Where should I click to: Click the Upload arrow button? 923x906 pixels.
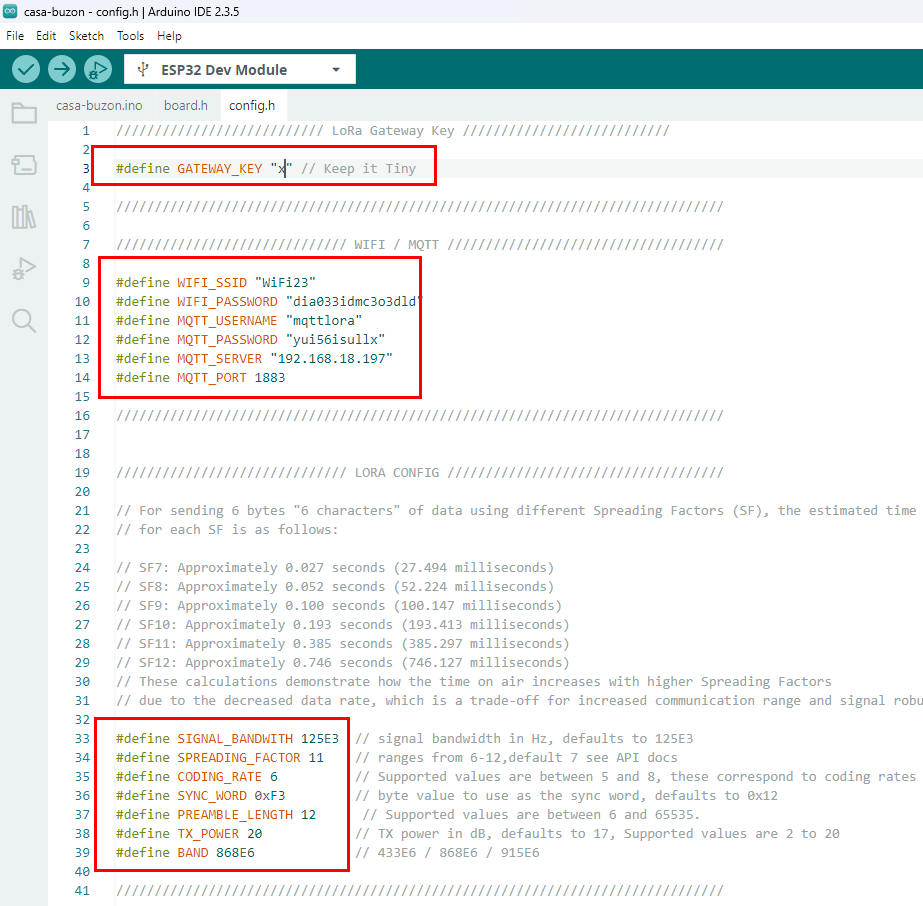click(x=62, y=70)
